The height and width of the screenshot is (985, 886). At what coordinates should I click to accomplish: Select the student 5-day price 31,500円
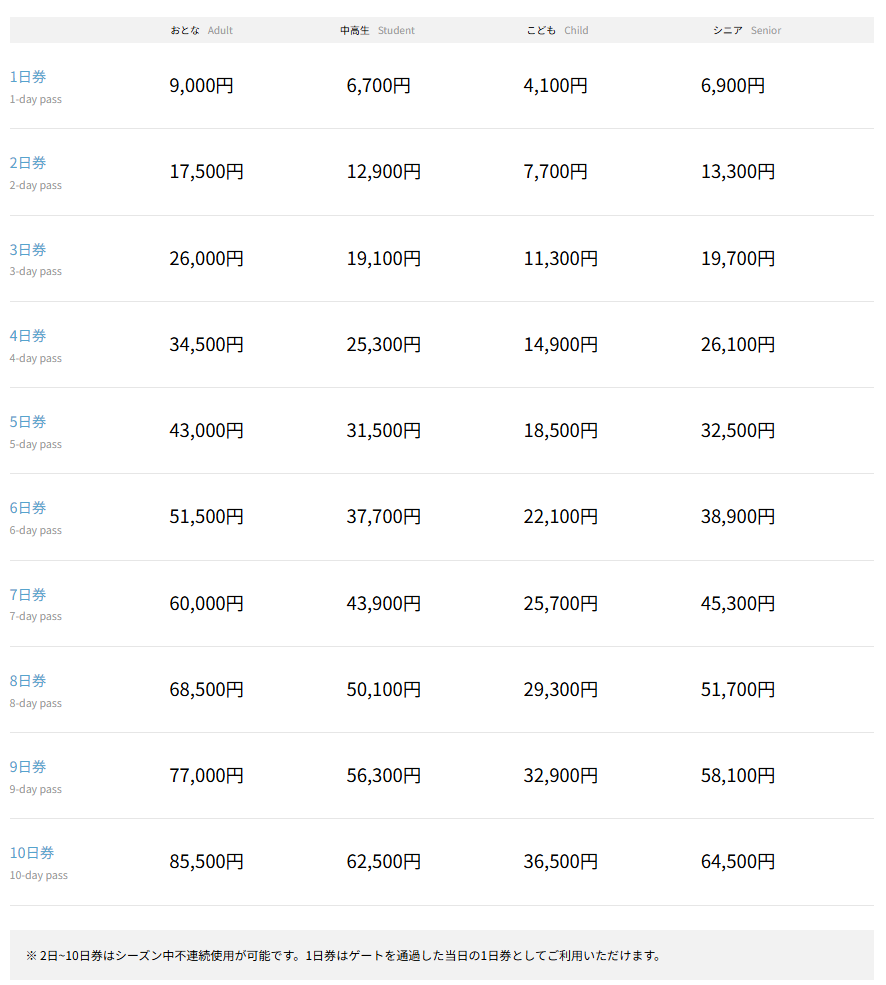point(383,431)
